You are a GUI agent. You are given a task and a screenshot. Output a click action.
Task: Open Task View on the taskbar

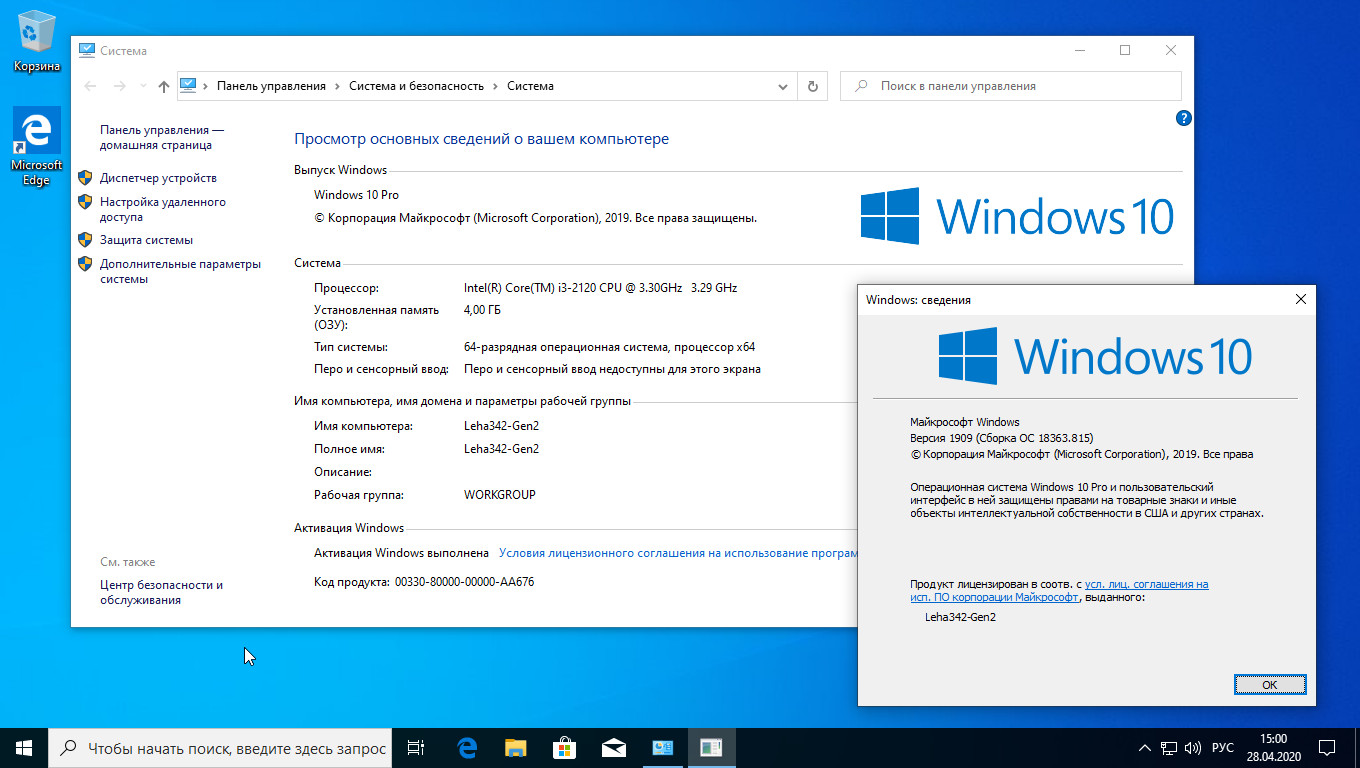click(416, 747)
